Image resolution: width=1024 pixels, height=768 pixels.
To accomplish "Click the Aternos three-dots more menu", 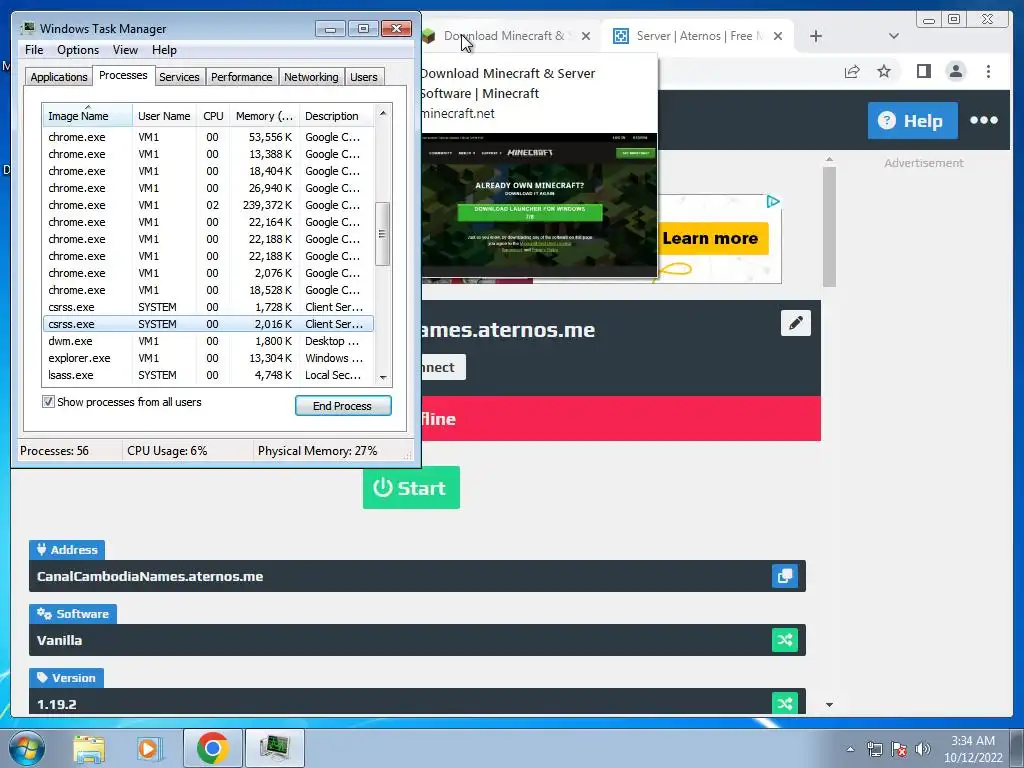I will (984, 120).
